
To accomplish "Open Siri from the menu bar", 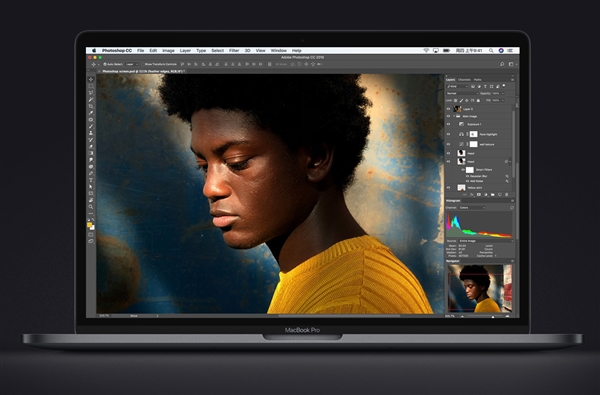I will (501, 51).
